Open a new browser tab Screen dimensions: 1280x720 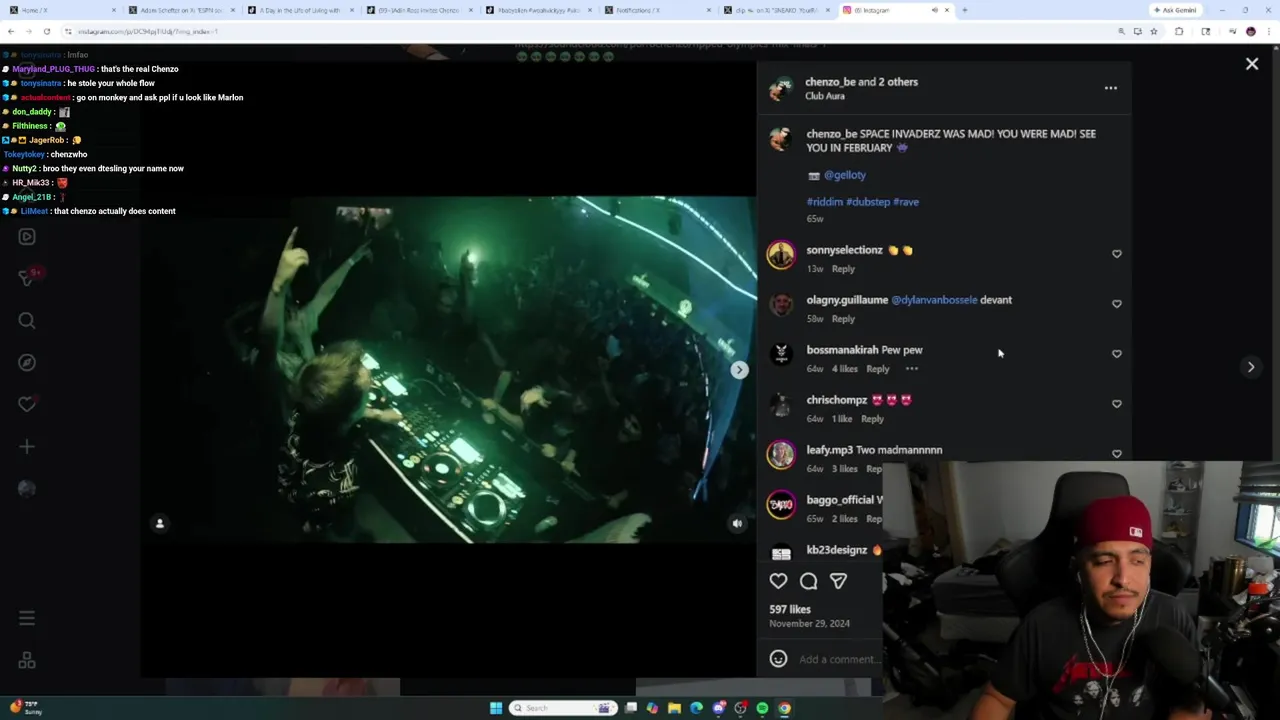(x=964, y=10)
